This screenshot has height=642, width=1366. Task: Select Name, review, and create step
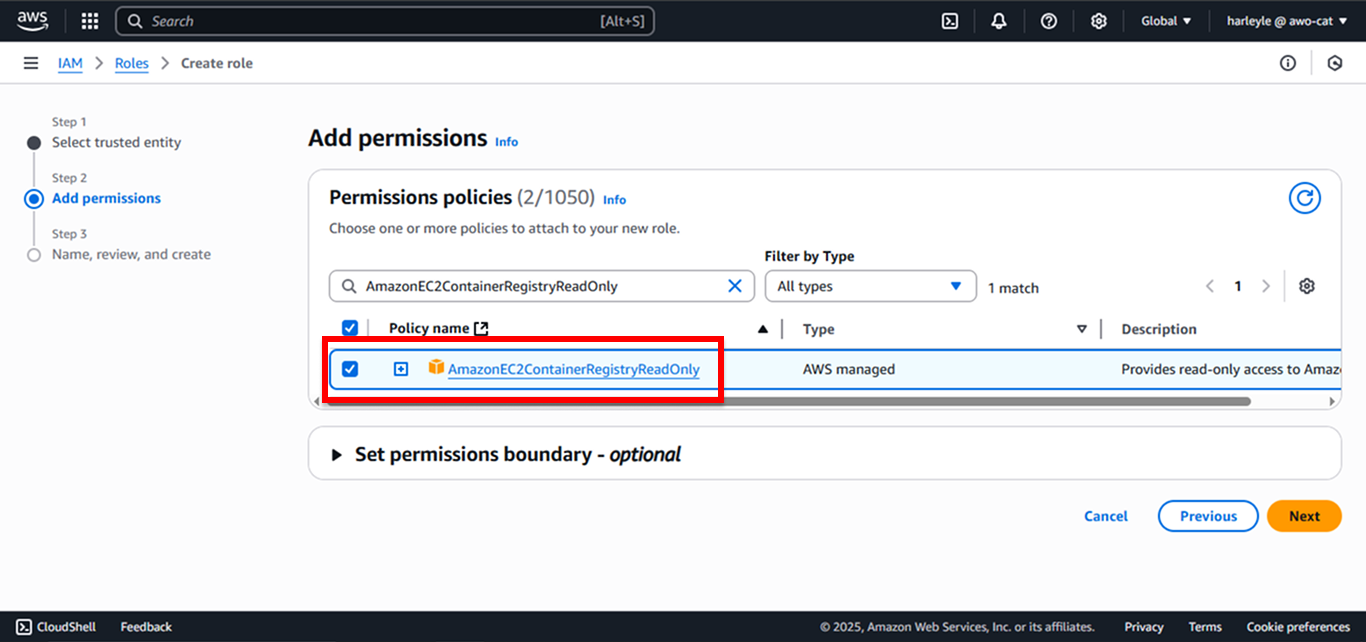(131, 254)
